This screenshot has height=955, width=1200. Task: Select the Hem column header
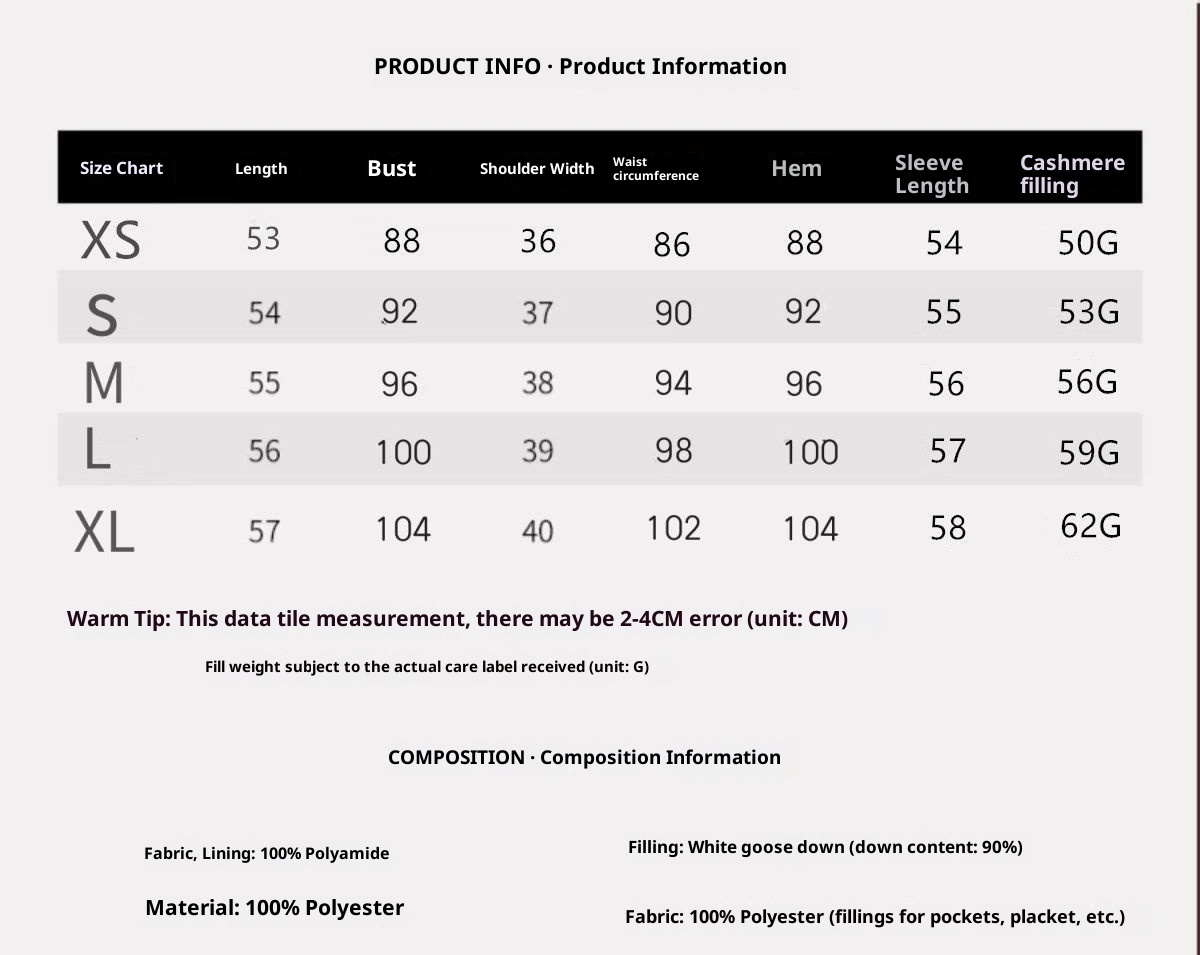pyautogui.click(x=796, y=168)
